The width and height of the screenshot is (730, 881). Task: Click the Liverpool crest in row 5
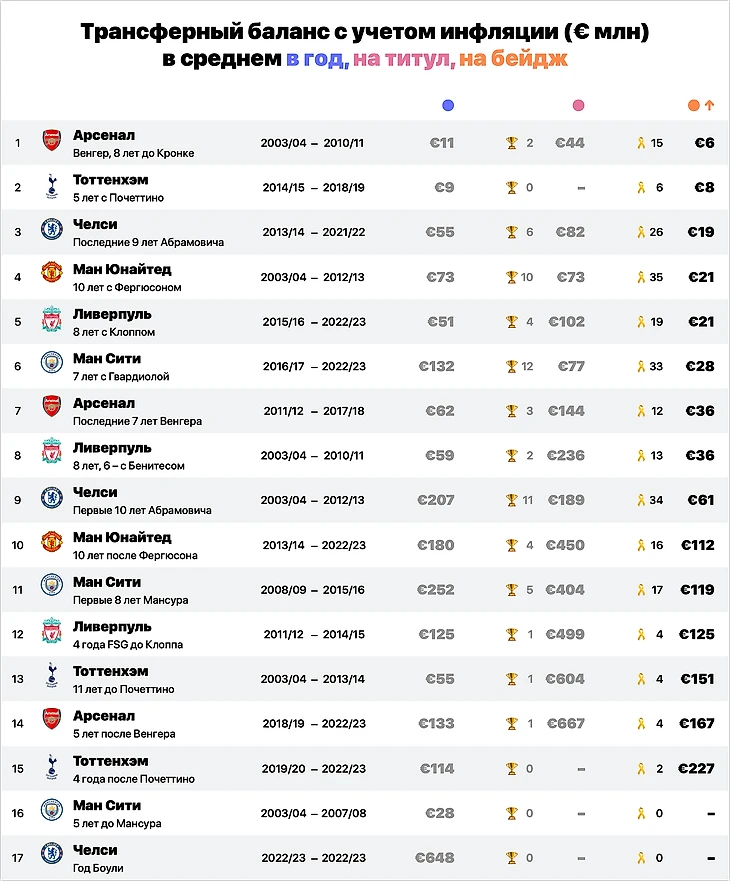[52, 321]
